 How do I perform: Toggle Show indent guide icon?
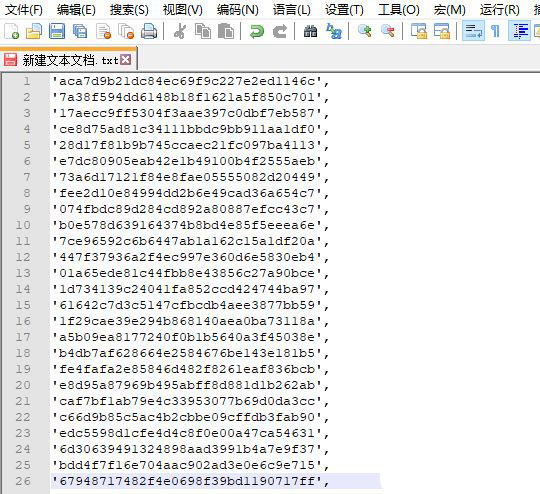point(519,31)
